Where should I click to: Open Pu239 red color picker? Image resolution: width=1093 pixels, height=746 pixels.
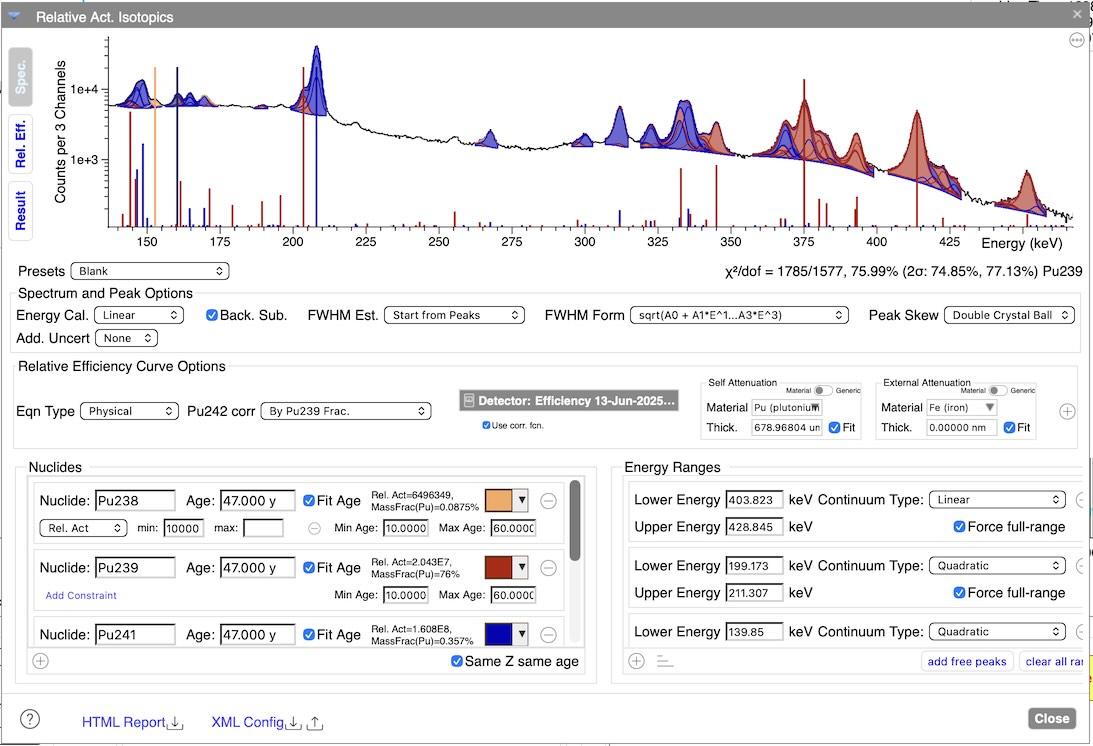click(x=507, y=568)
